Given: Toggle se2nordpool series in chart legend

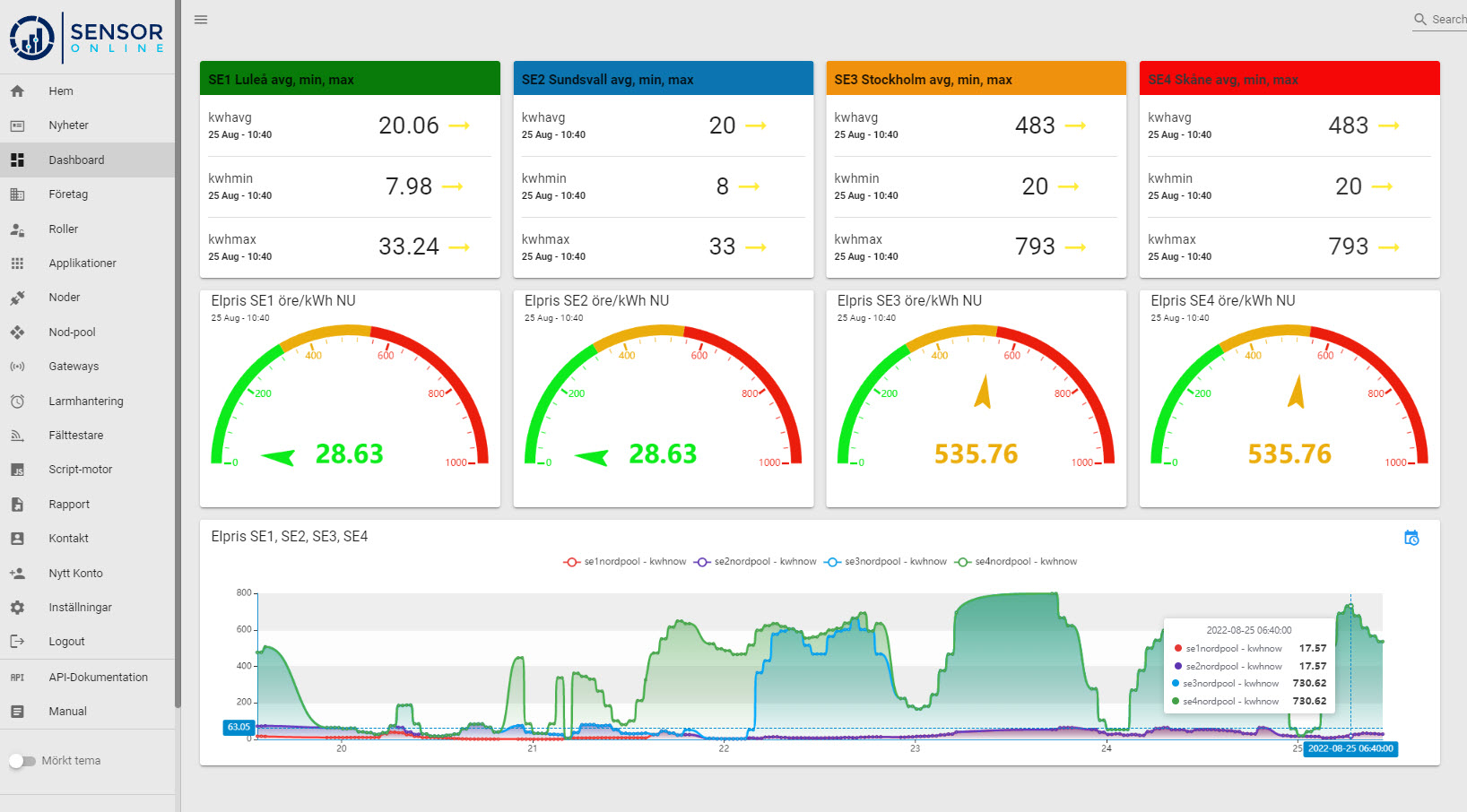Looking at the screenshot, I should click(755, 562).
